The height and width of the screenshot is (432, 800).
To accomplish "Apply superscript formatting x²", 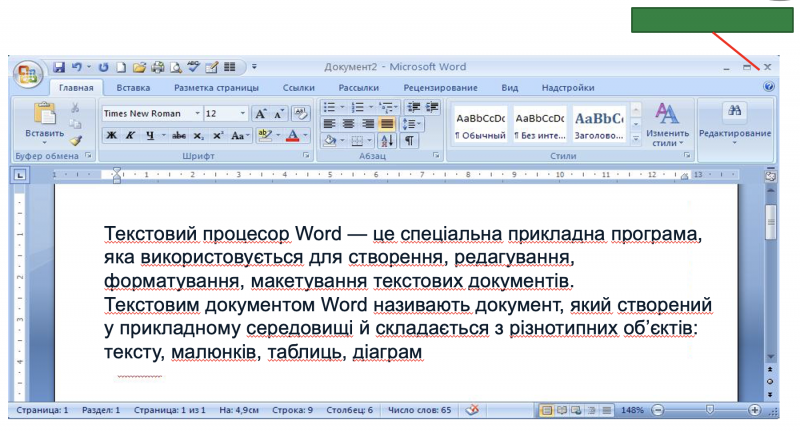I will 217,136.
